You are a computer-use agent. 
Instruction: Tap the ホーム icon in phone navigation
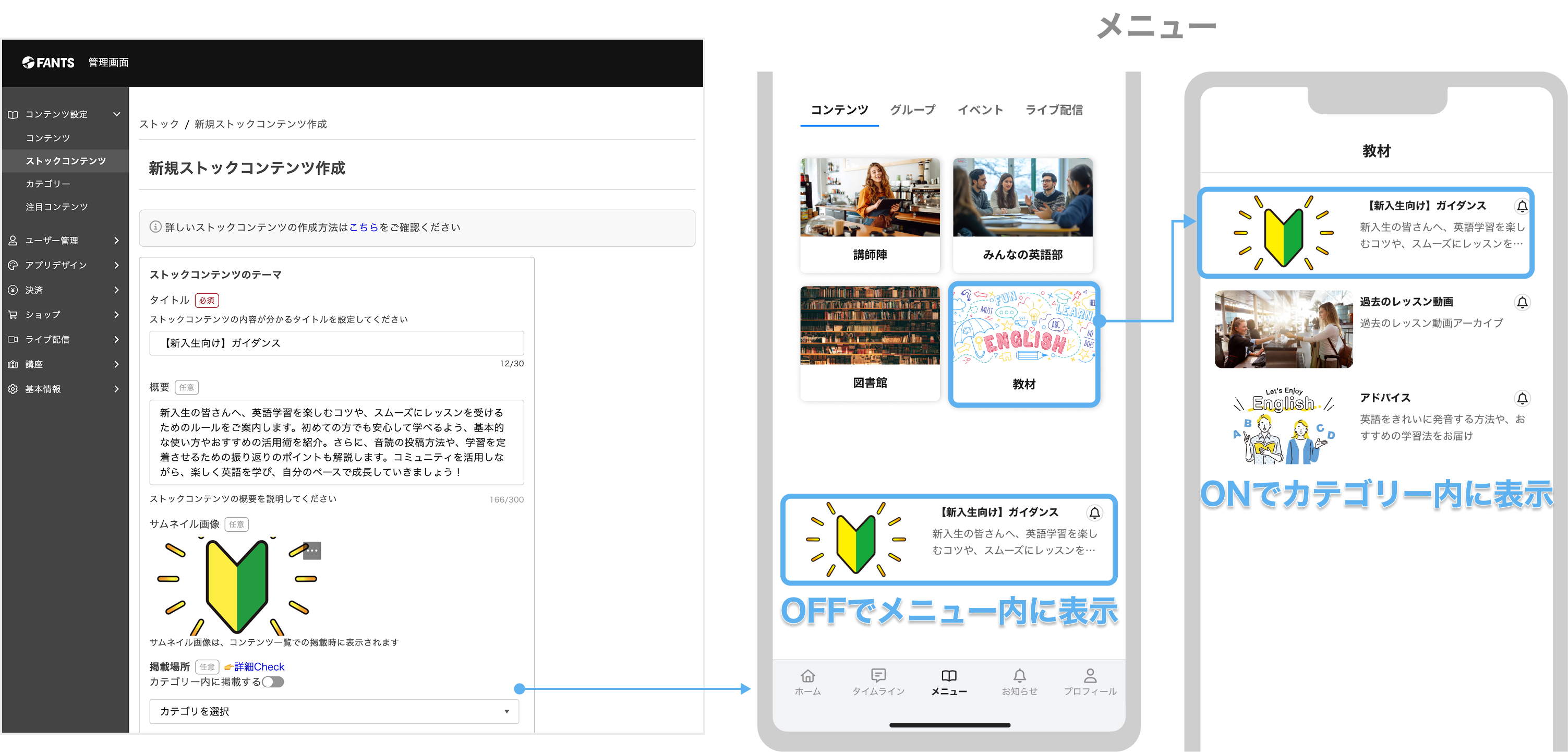click(808, 676)
